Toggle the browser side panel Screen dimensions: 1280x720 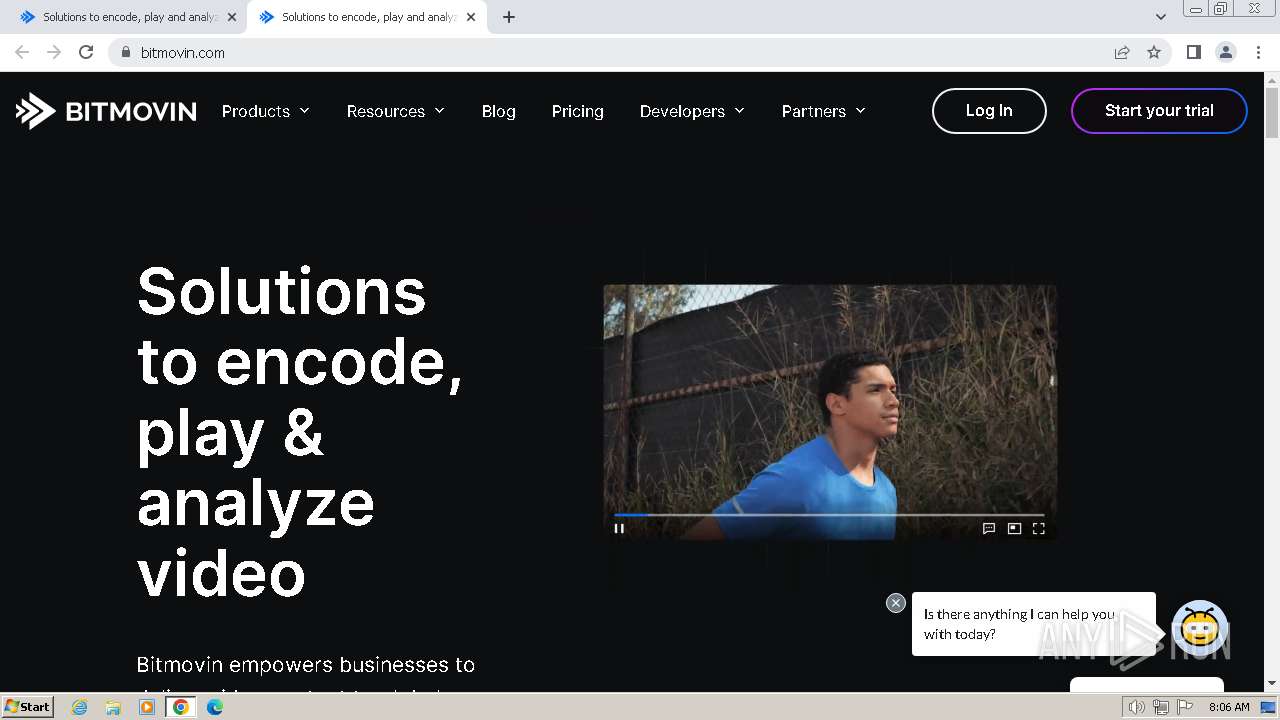tap(1193, 53)
